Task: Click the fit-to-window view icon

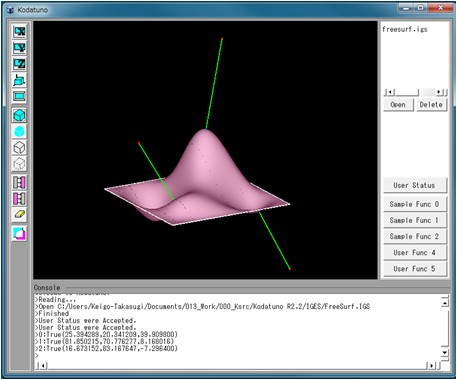Action: tap(19, 97)
